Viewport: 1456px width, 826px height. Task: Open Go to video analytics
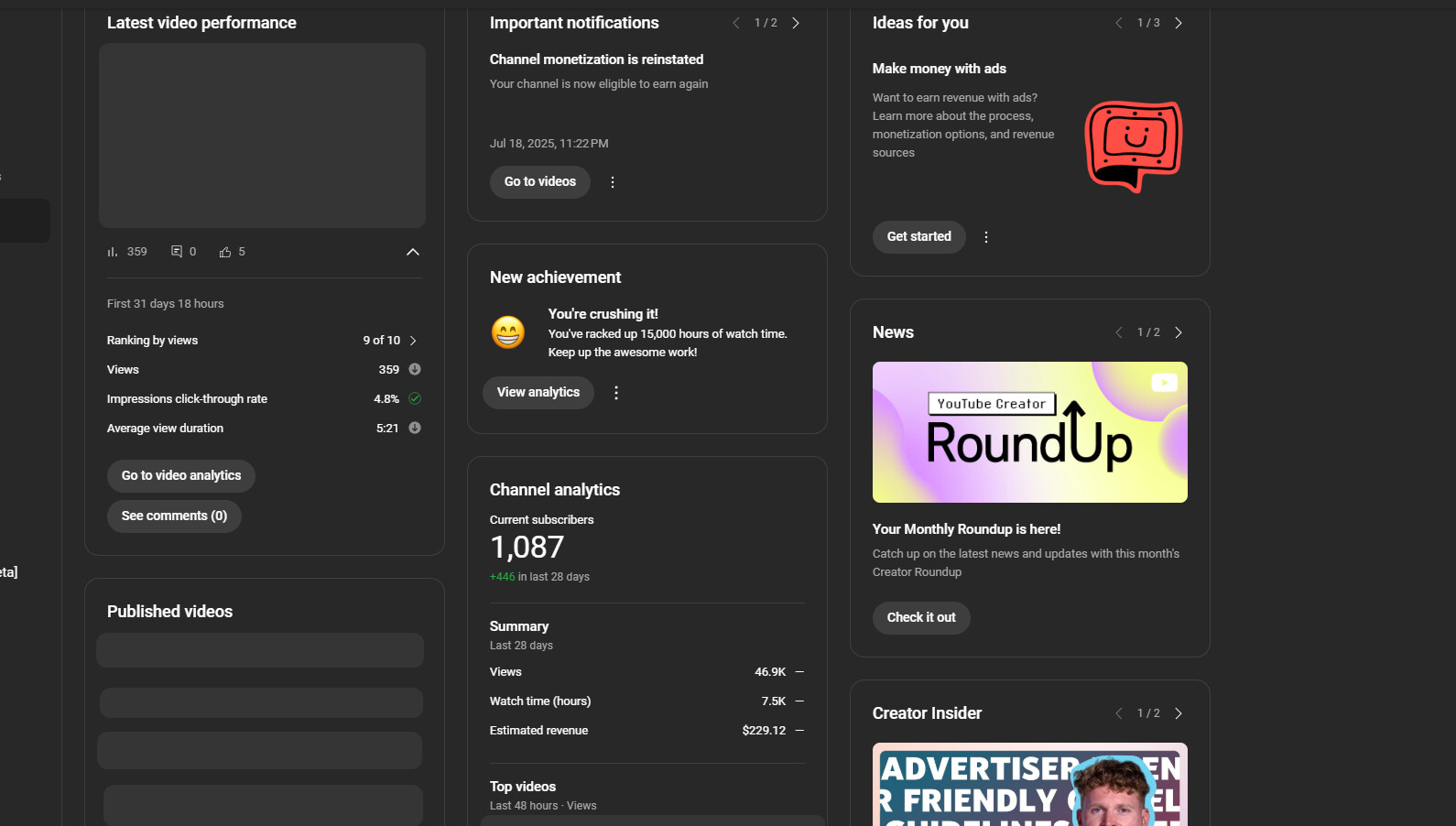point(181,476)
